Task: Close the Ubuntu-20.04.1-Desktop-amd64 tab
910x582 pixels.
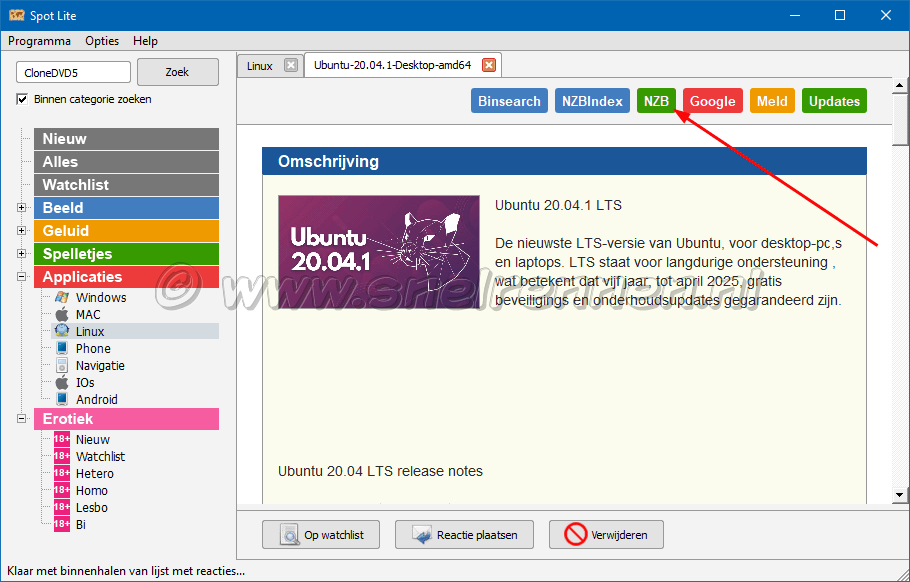Action: (x=489, y=65)
